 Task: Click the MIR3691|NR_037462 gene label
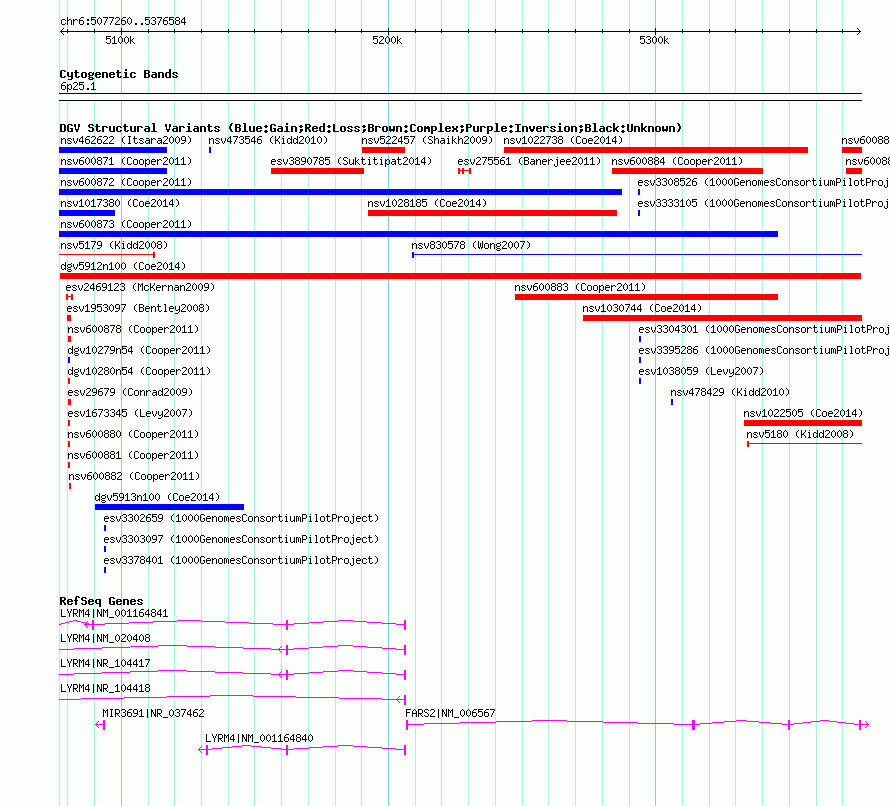[x=153, y=713]
